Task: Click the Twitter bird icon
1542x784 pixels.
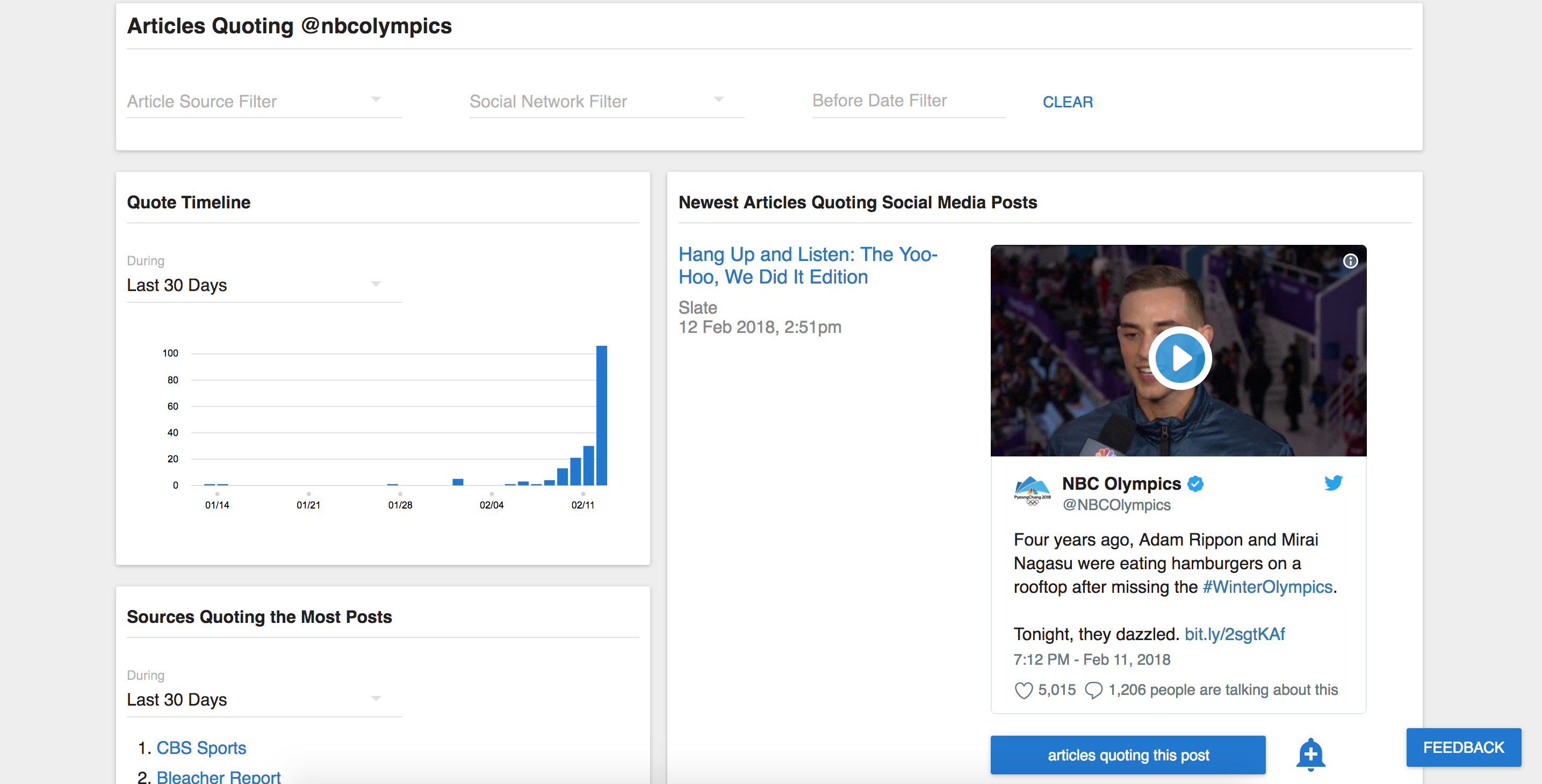Action: coord(1333,482)
